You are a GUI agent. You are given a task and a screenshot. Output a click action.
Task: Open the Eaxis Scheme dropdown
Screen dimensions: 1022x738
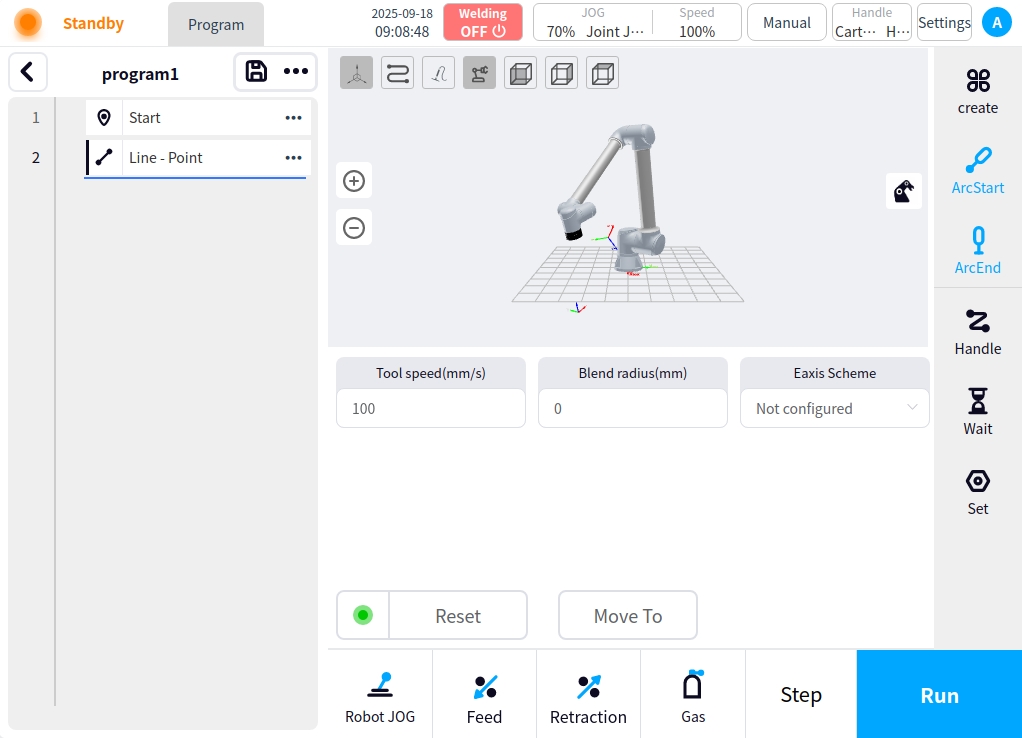pos(834,408)
